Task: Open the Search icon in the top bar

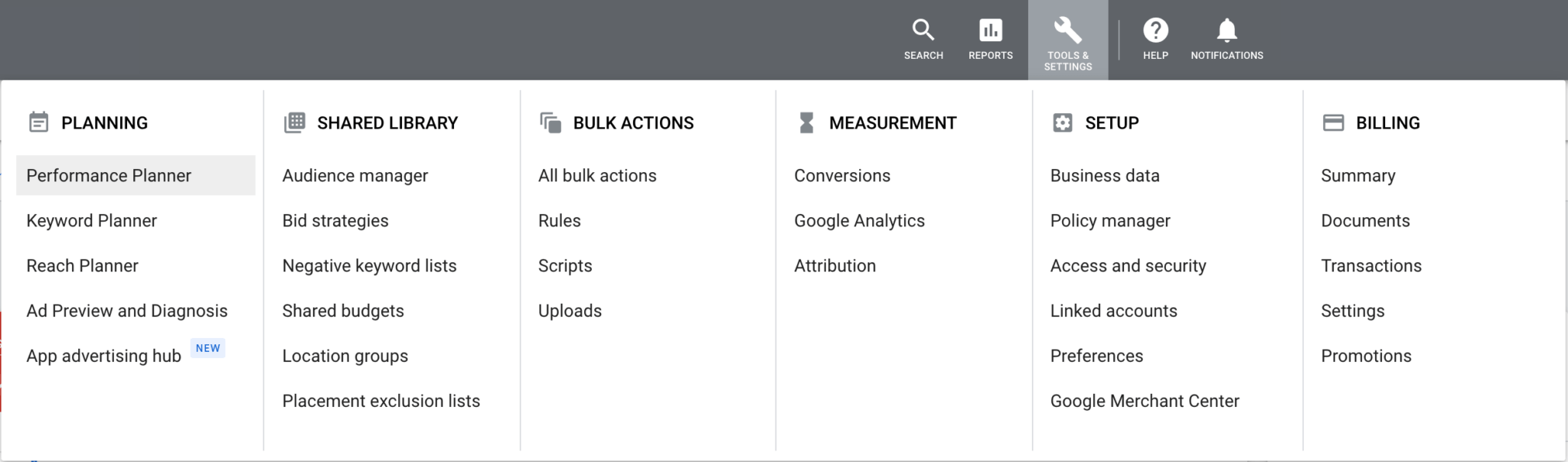Action: pyautogui.click(x=923, y=32)
